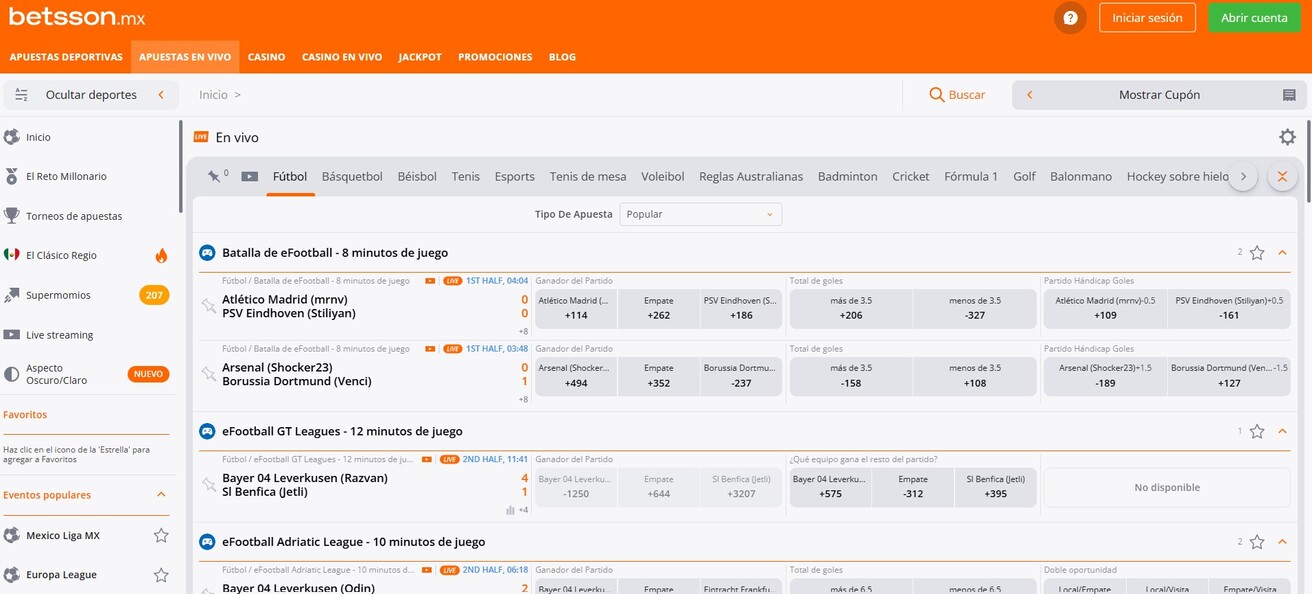
Task: Click the Inicio breadcrumb link
Action: [213, 95]
